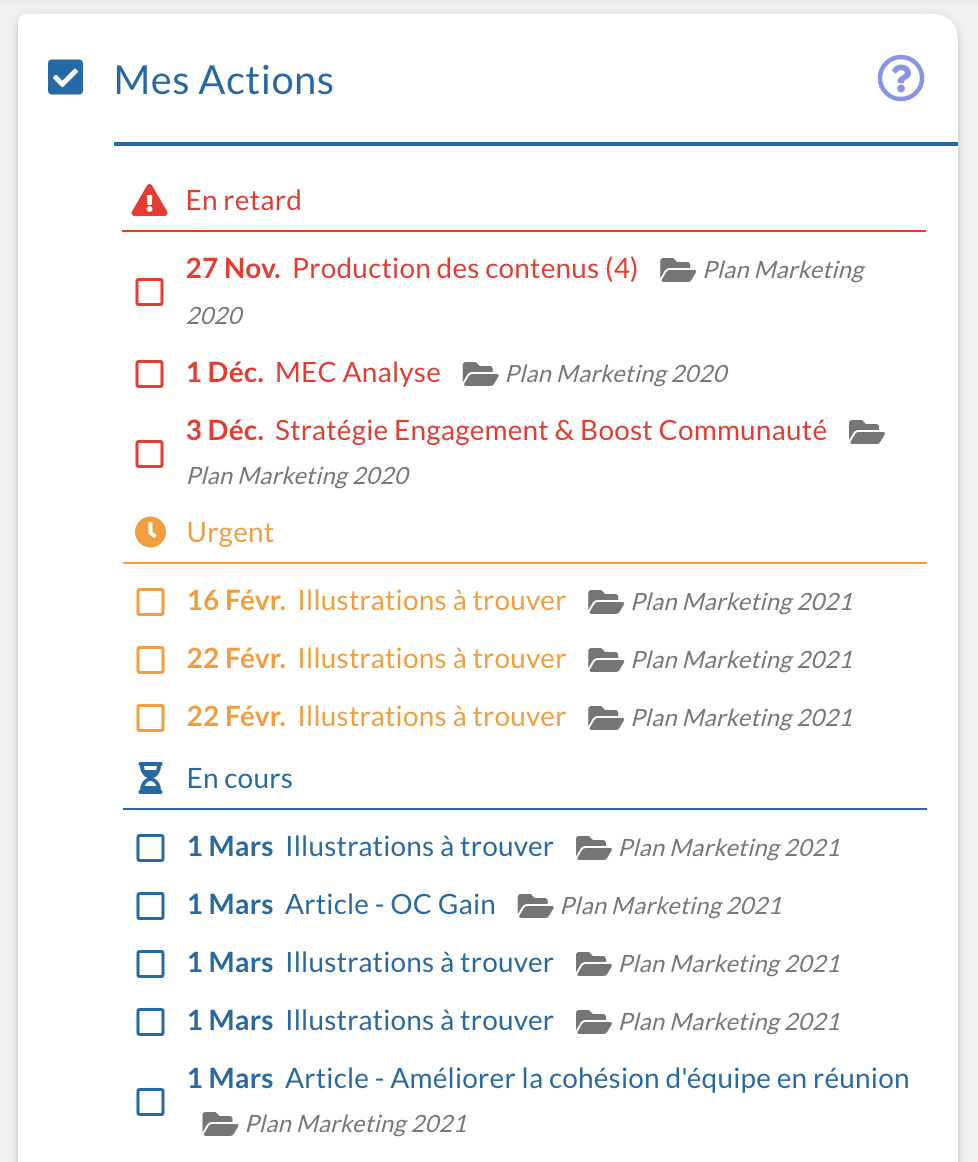Click folder icon next to Article - OC Gain

pos(535,906)
